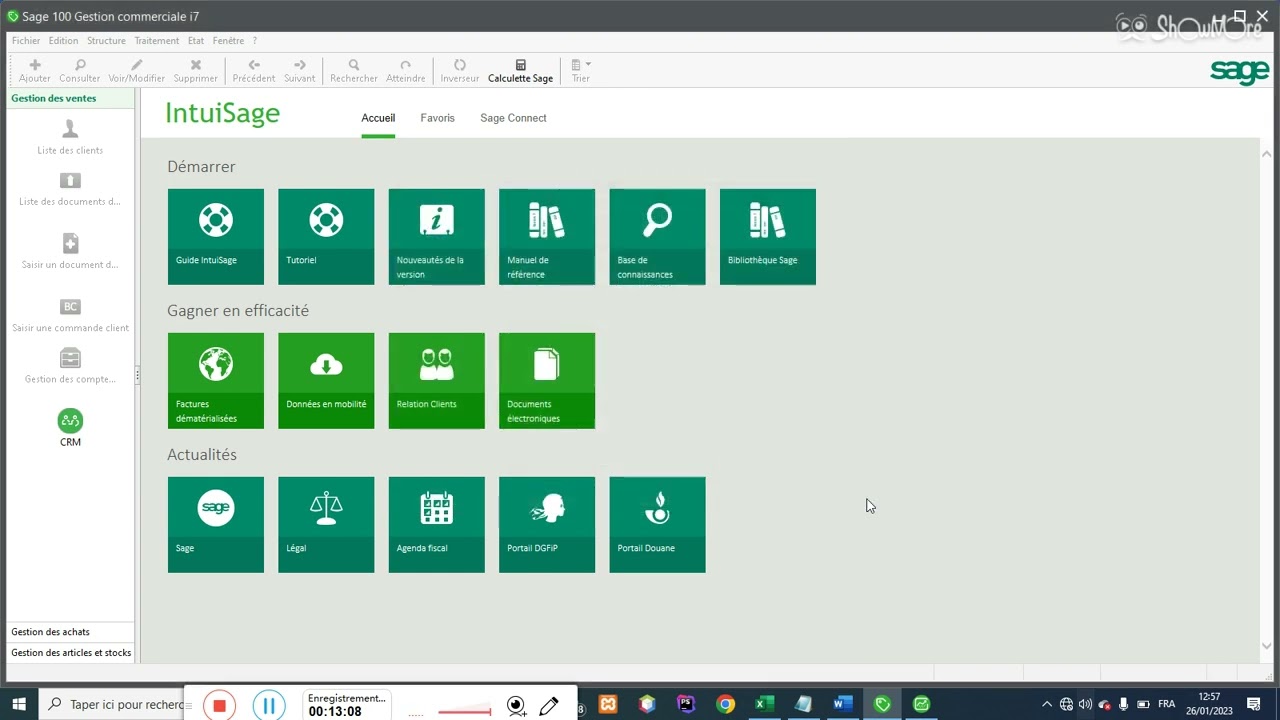The height and width of the screenshot is (720, 1280).
Task: Open Word from the taskbar
Action: [842, 704]
